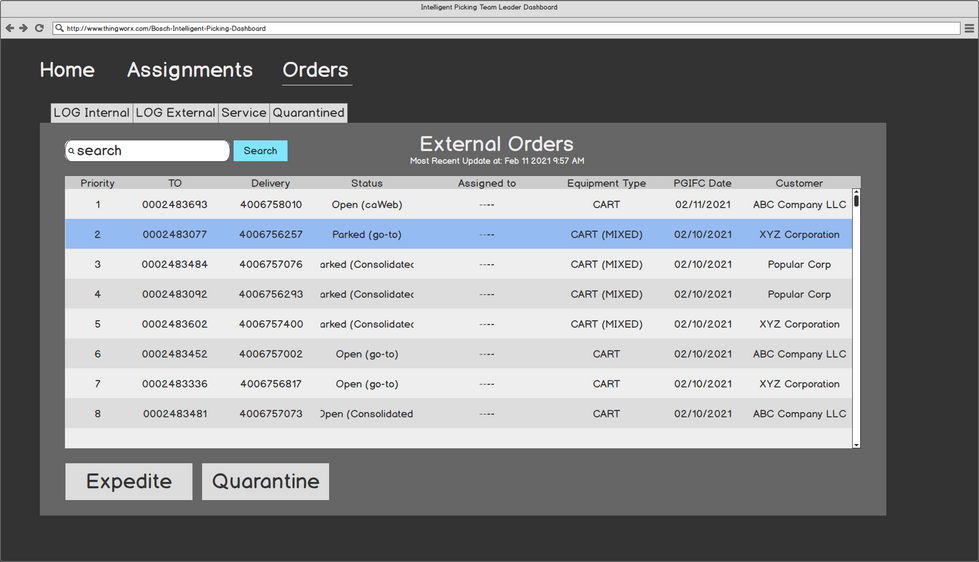
Task: Click PGIFC date 02/11/2021
Action: [x=703, y=204]
